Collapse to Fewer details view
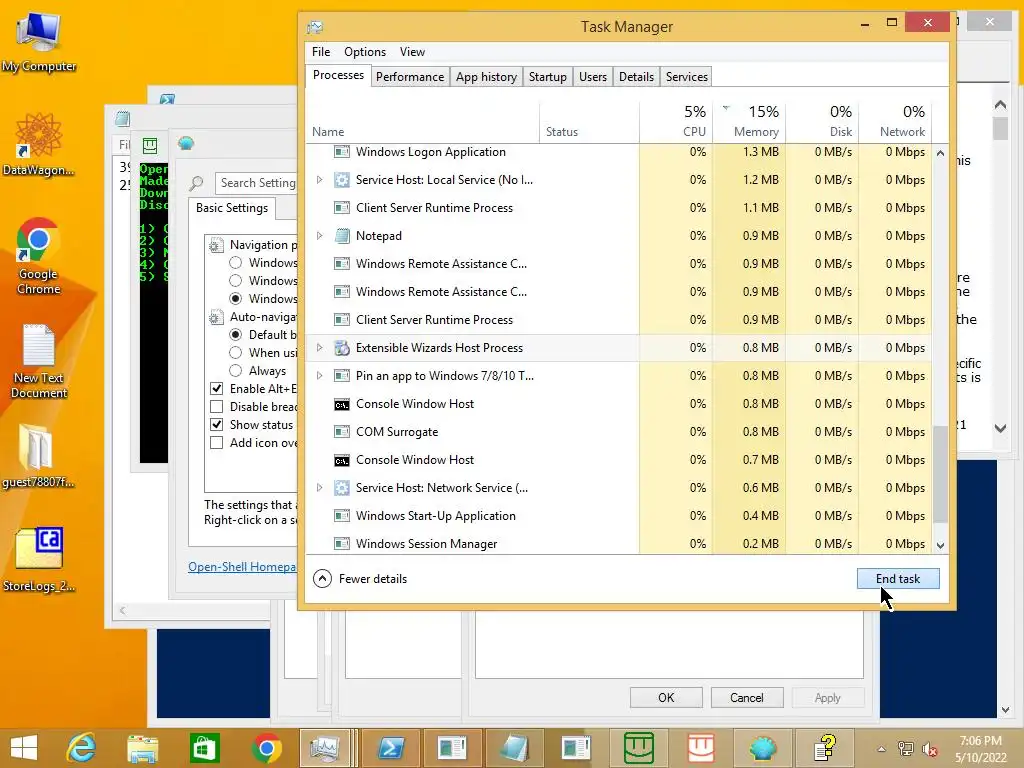 click(360, 579)
